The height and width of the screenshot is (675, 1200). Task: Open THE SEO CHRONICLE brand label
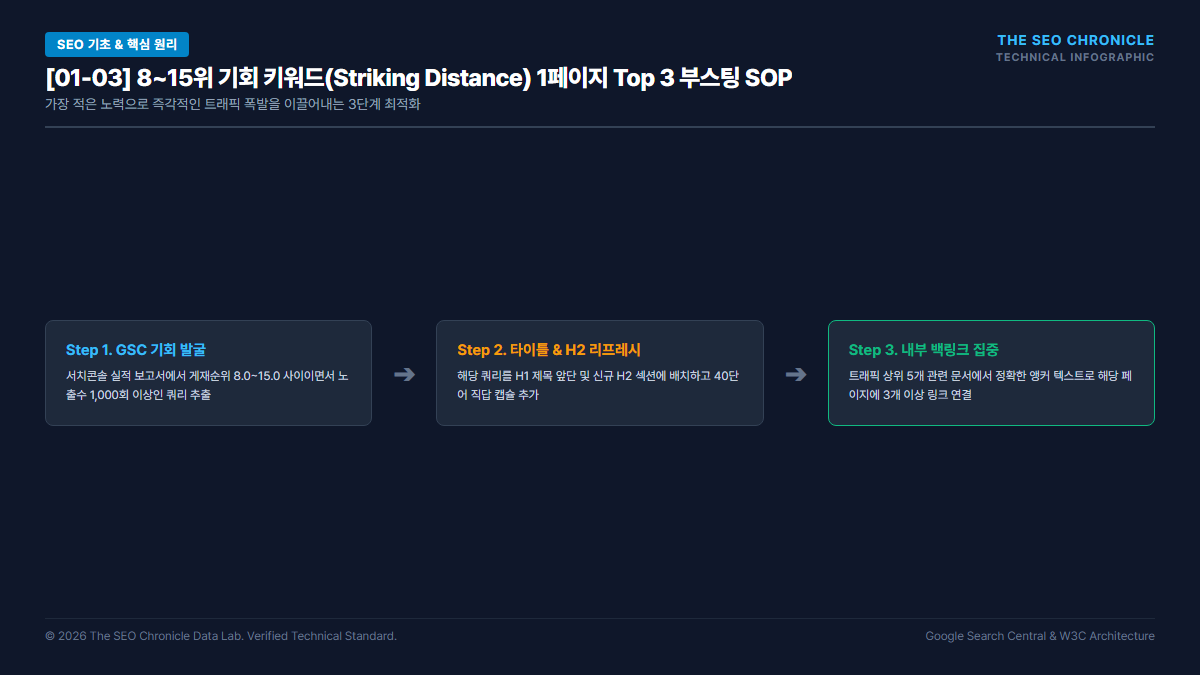coord(1076,40)
